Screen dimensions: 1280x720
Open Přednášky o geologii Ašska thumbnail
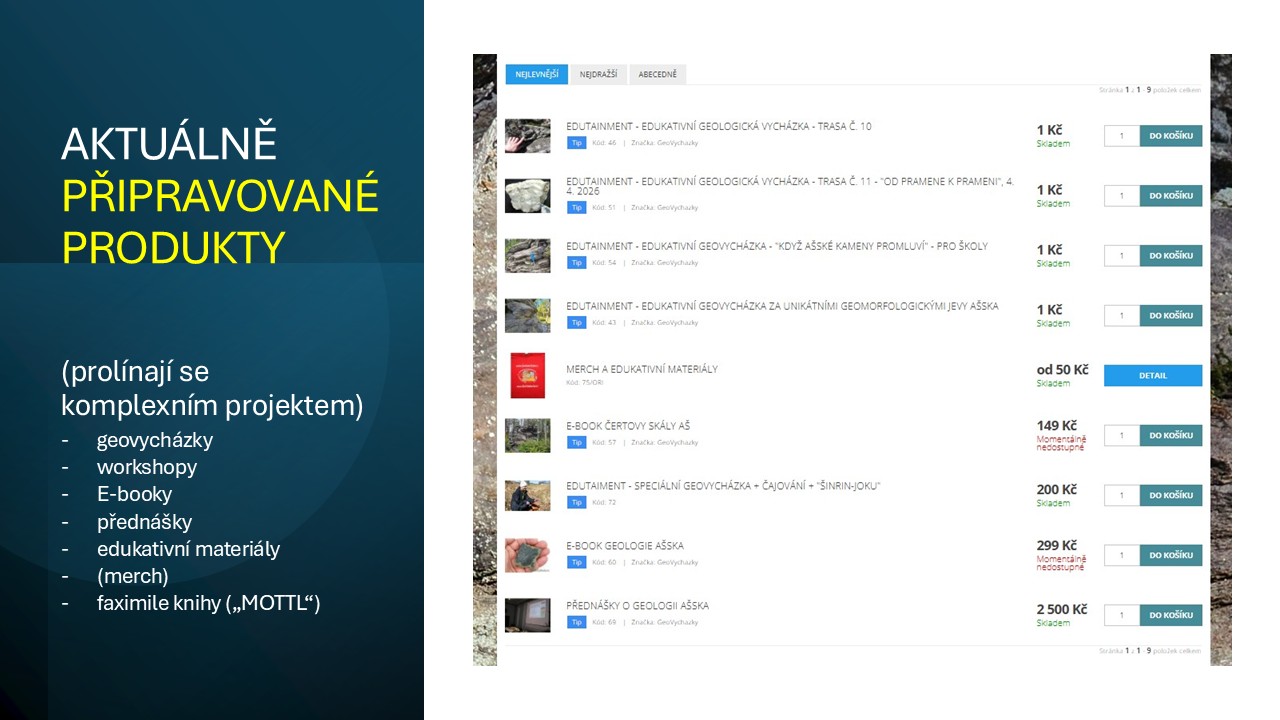(x=527, y=615)
